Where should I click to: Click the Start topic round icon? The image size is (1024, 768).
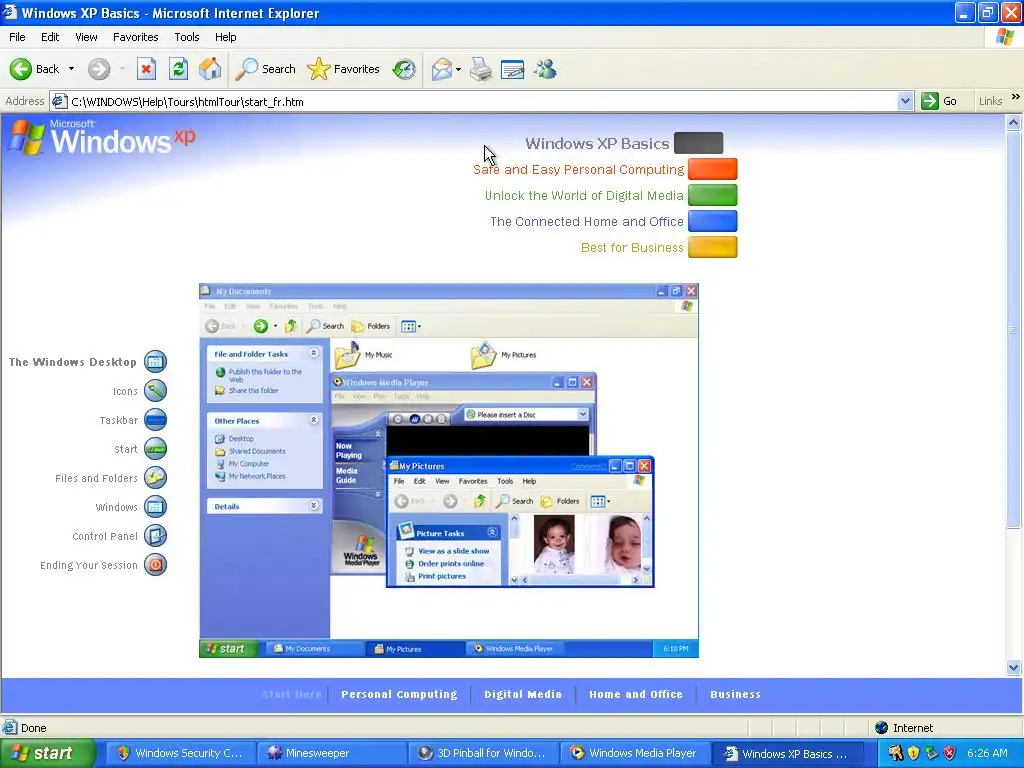coord(155,449)
